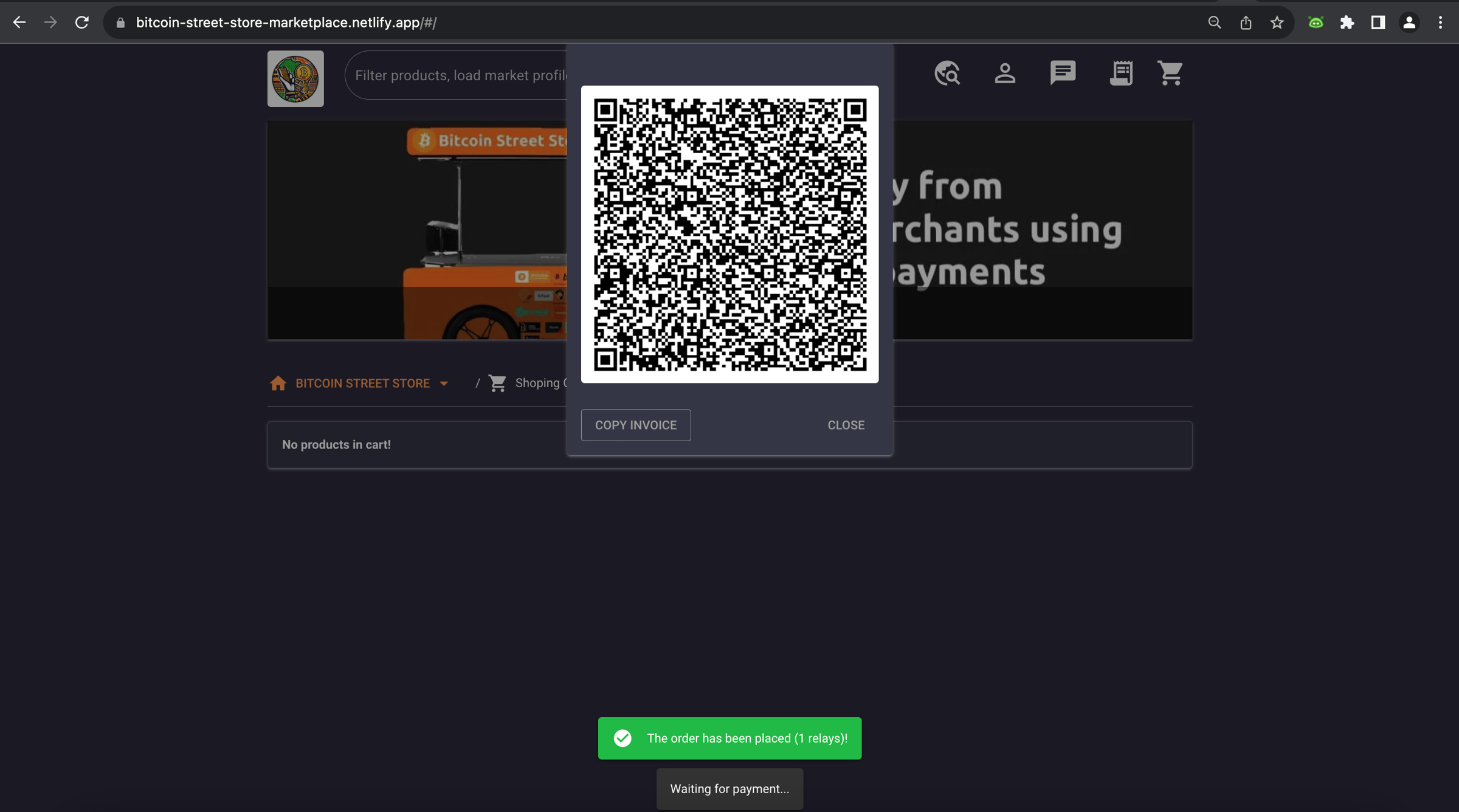Click the orange home icon in breadcrumb
Image resolution: width=1459 pixels, height=812 pixels.
(278, 384)
